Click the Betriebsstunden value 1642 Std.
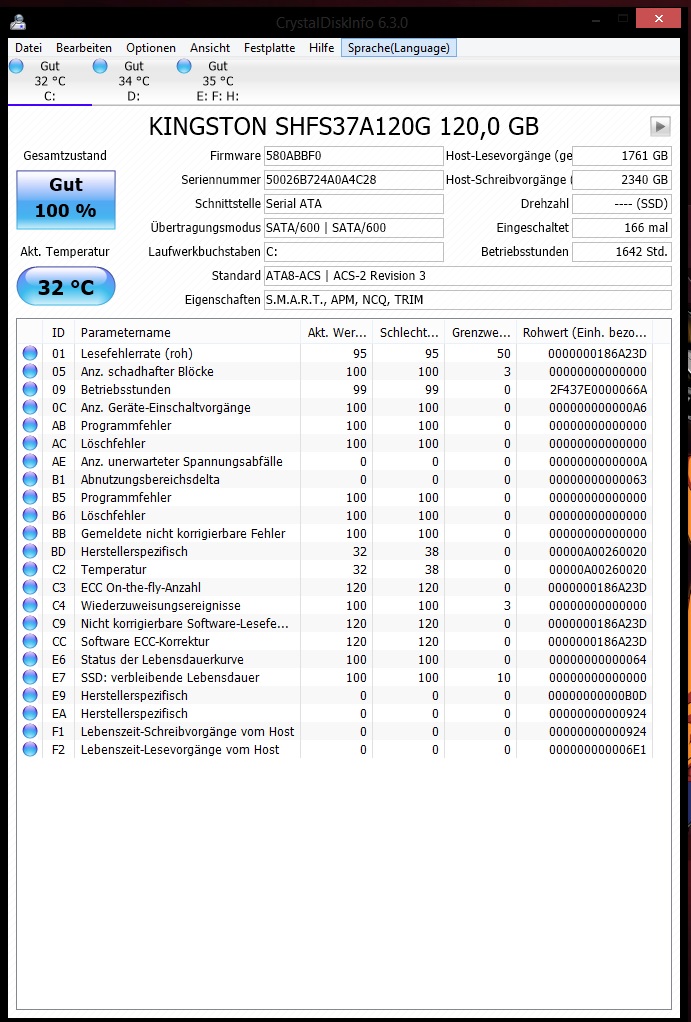 click(x=622, y=252)
